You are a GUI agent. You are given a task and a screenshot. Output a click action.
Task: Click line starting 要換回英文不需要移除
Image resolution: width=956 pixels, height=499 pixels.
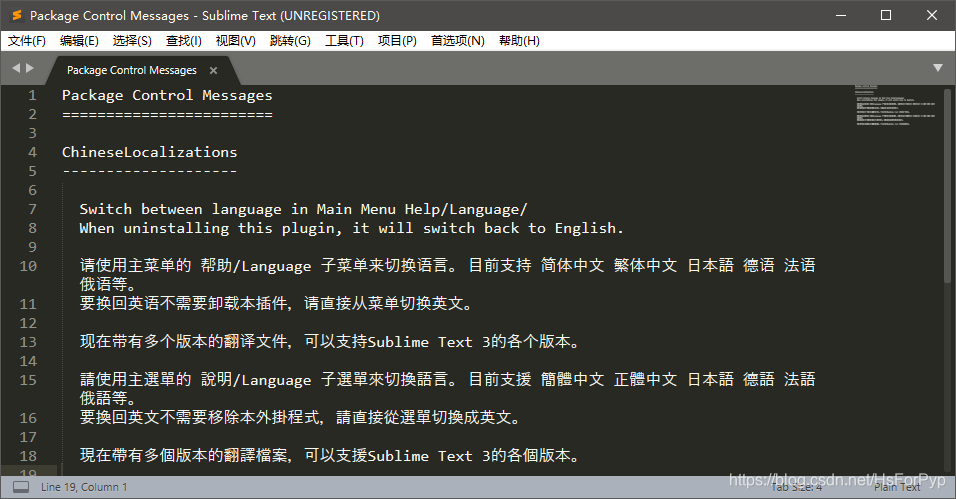pos(301,418)
